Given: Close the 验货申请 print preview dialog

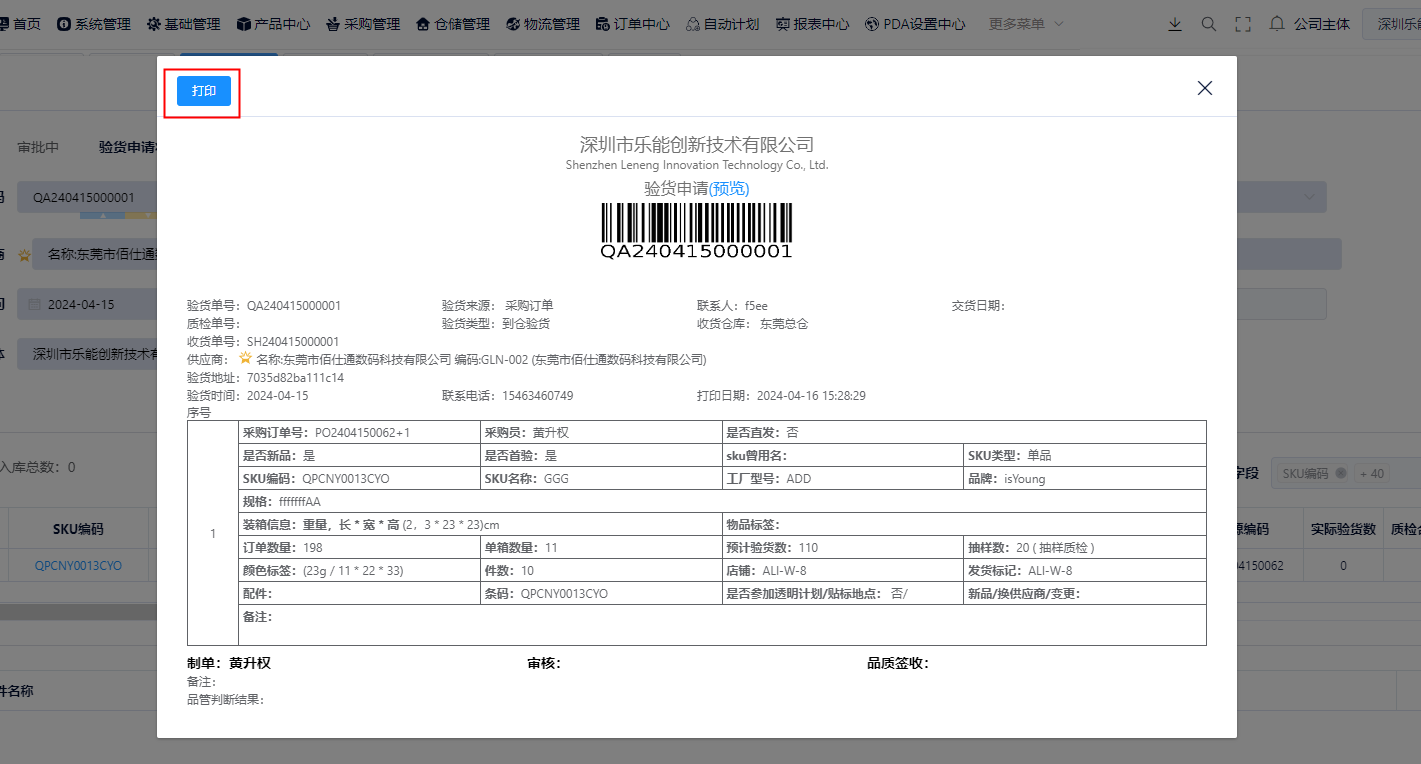Looking at the screenshot, I should tap(1204, 88).
